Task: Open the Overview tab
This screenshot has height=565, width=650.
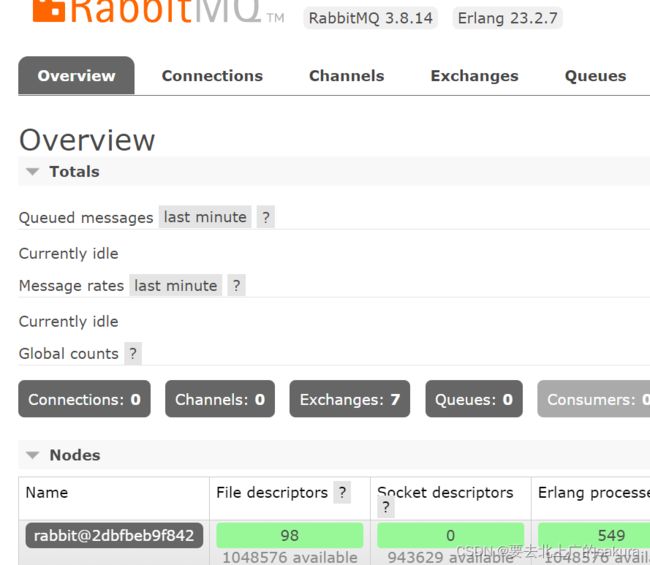Action: coord(76,75)
